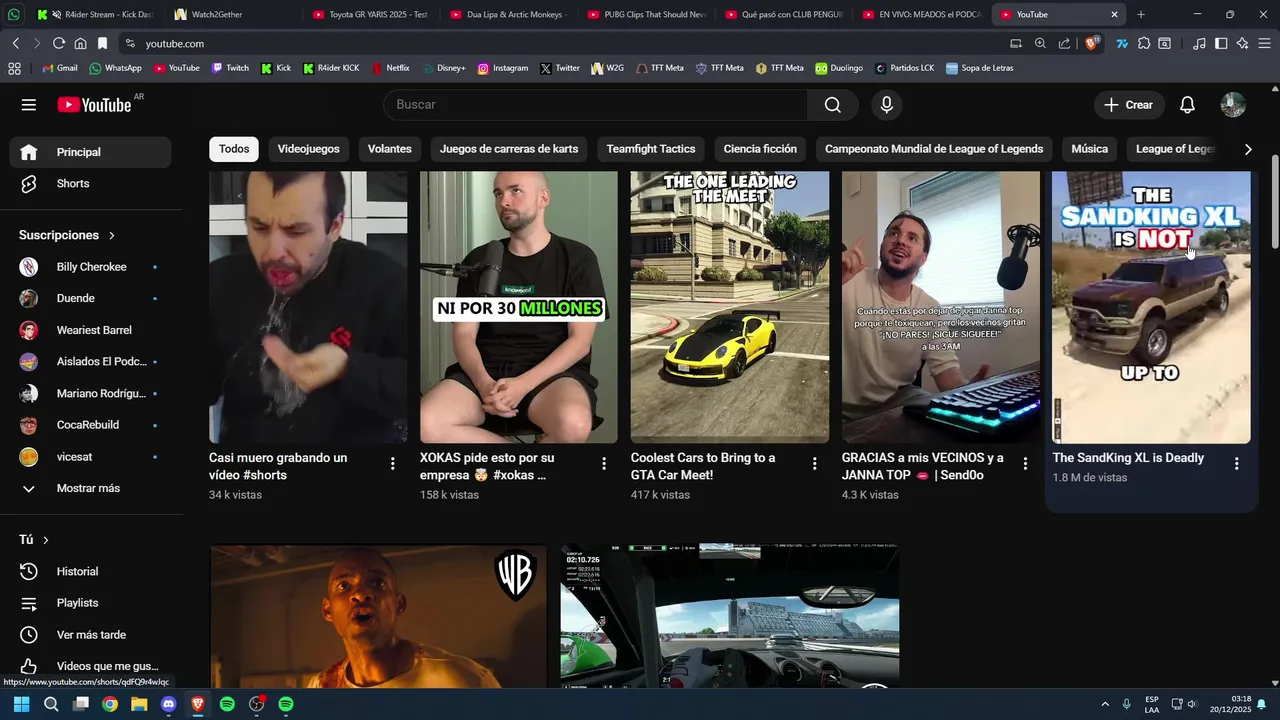Click the Brave shields icon in address bar
This screenshot has width=1280, height=720.
tap(1092, 44)
